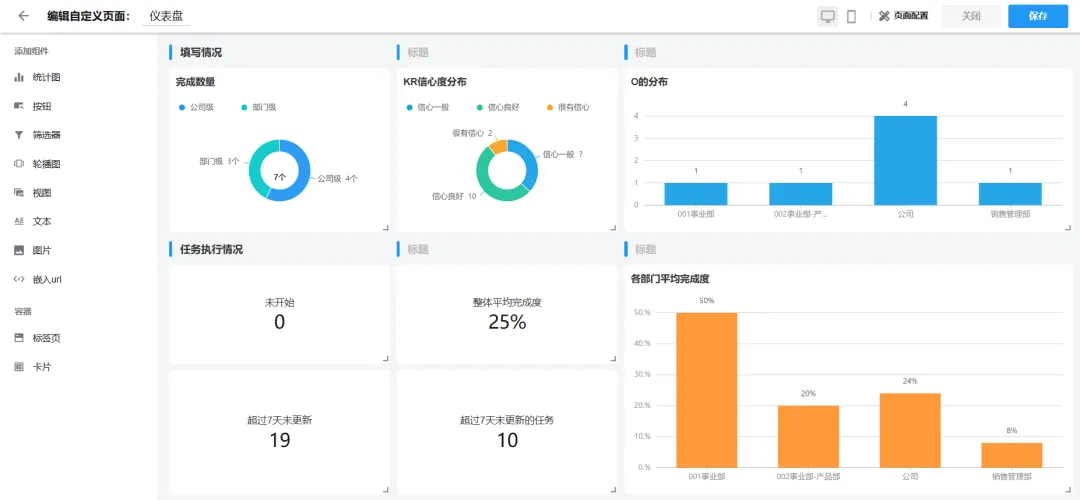Select the 任务执行情况 section title
This screenshot has height=500, width=1080.
pyautogui.click(x=211, y=249)
